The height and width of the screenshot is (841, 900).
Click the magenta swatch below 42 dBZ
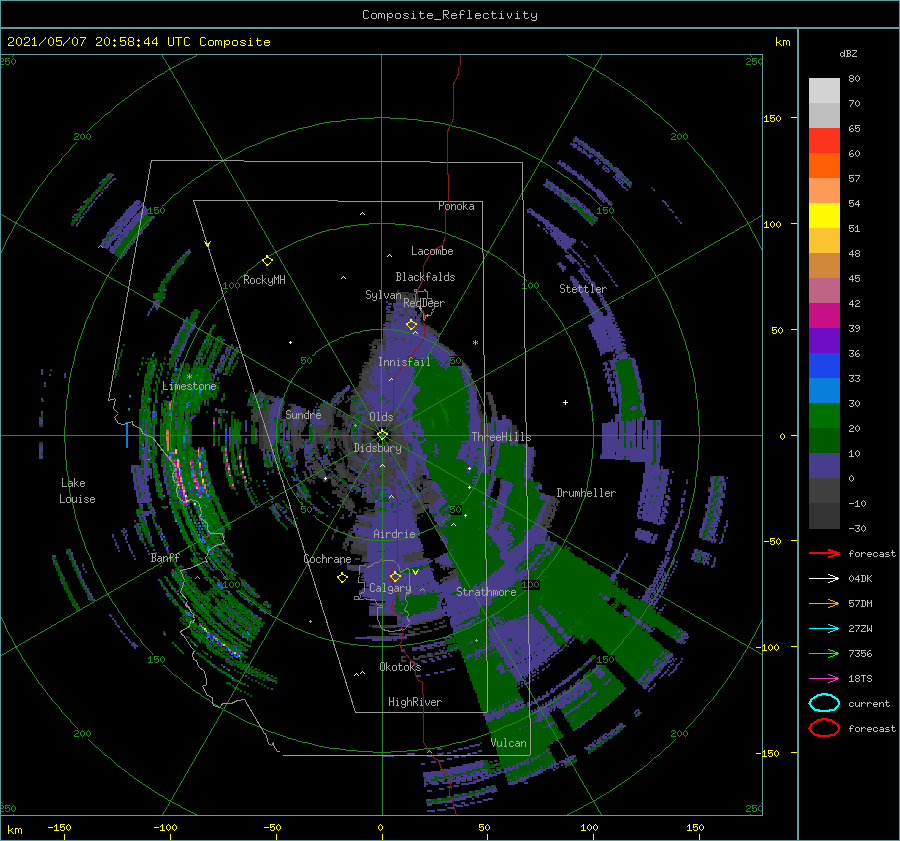(824, 316)
